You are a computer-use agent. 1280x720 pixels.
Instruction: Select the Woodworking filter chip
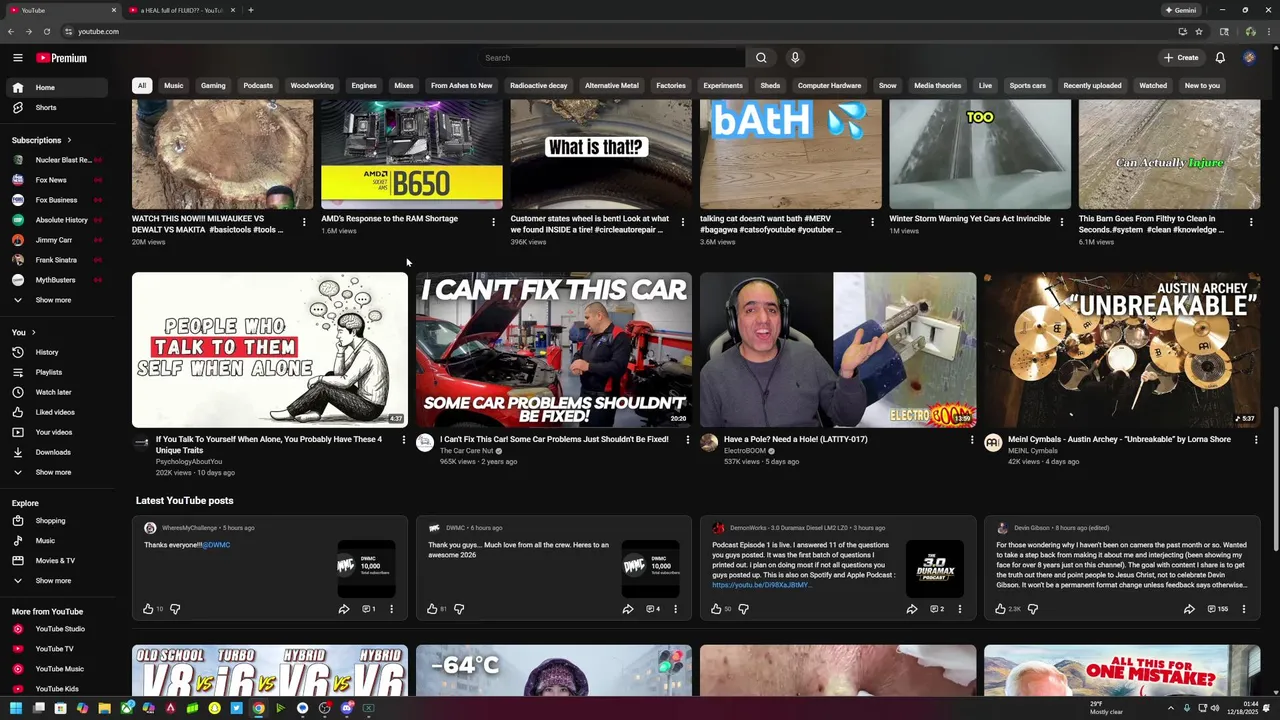click(x=312, y=85)
